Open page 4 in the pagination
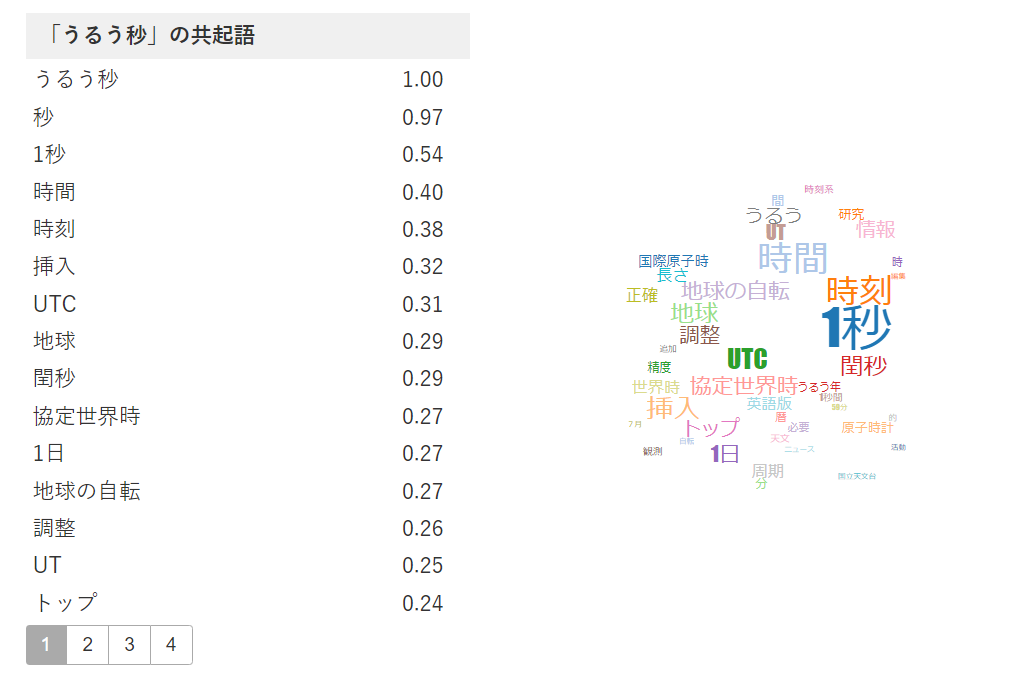Screen dimensions: 1013x677 coord(171,645)
